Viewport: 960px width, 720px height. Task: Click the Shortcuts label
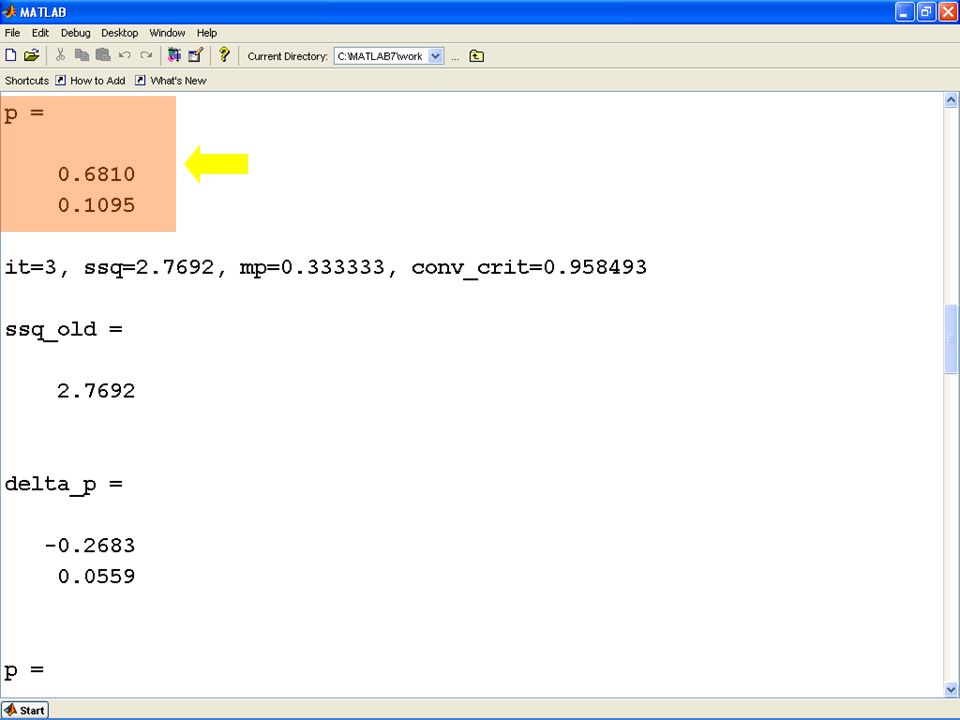click(x=27, y=81)
